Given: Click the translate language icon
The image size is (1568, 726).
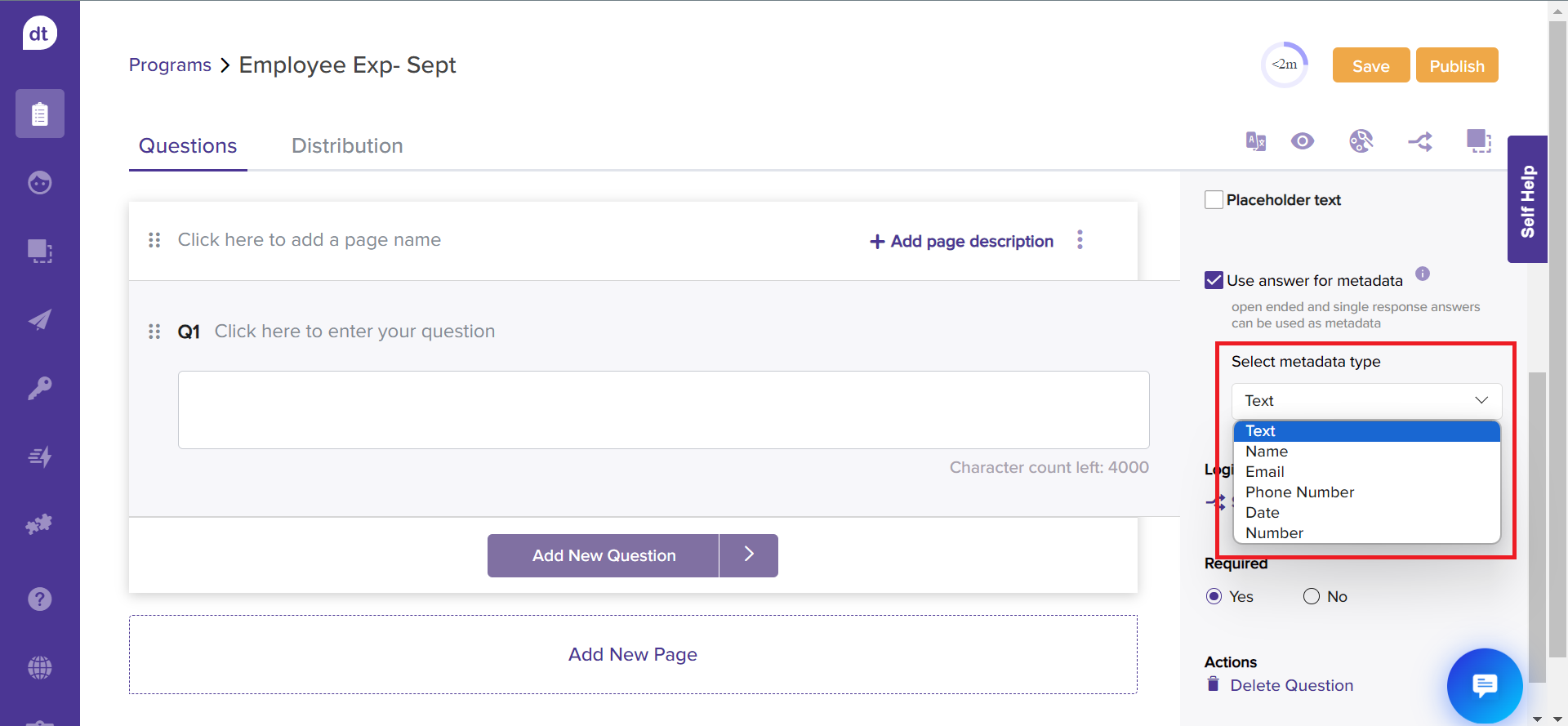Looking at the screenshot, I should click(x=1255, y=141).
